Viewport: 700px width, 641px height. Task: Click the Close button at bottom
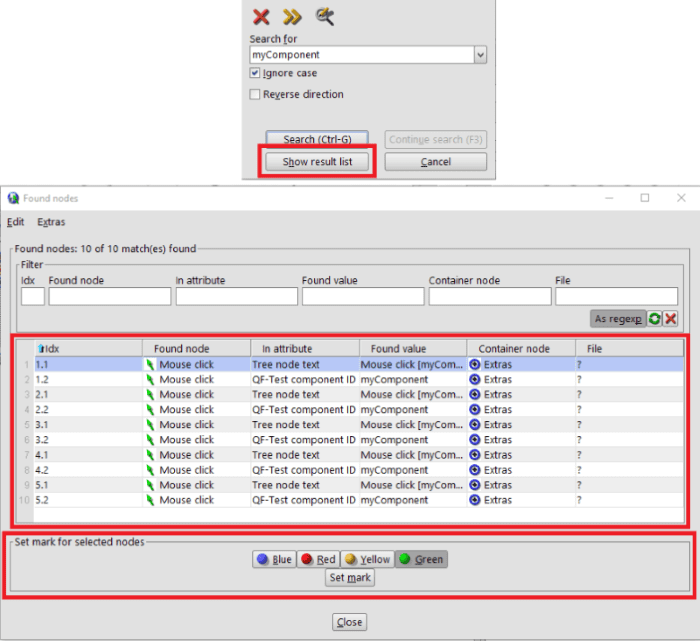coord(350,622)
